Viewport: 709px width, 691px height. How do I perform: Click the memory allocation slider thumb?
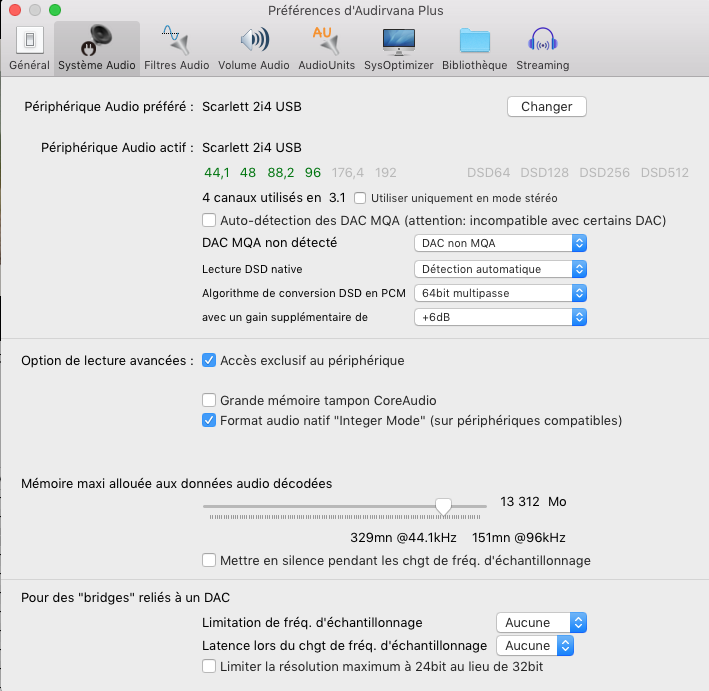pyautogui.click(x=443, y=506)
